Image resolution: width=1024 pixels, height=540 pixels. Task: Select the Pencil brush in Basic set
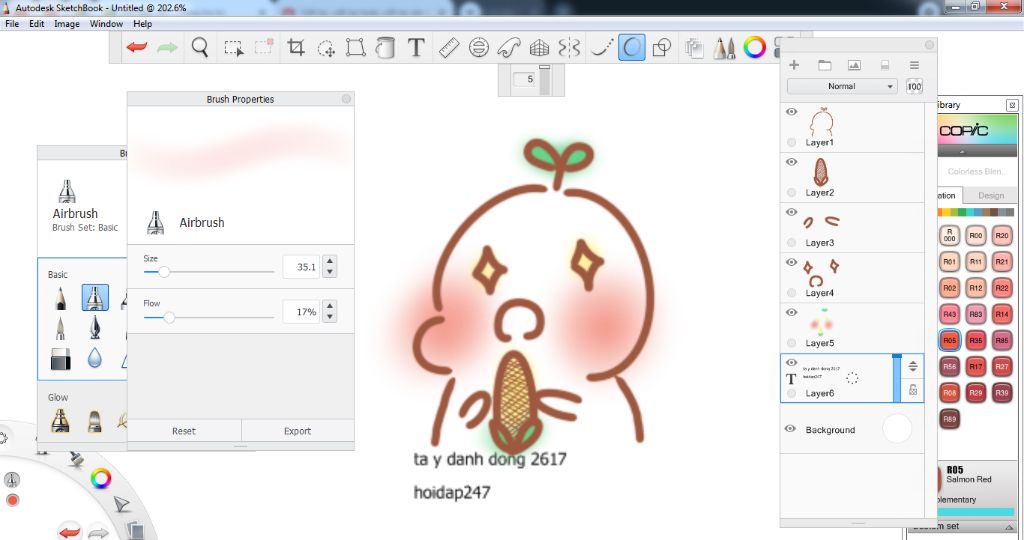pos(61,298)
